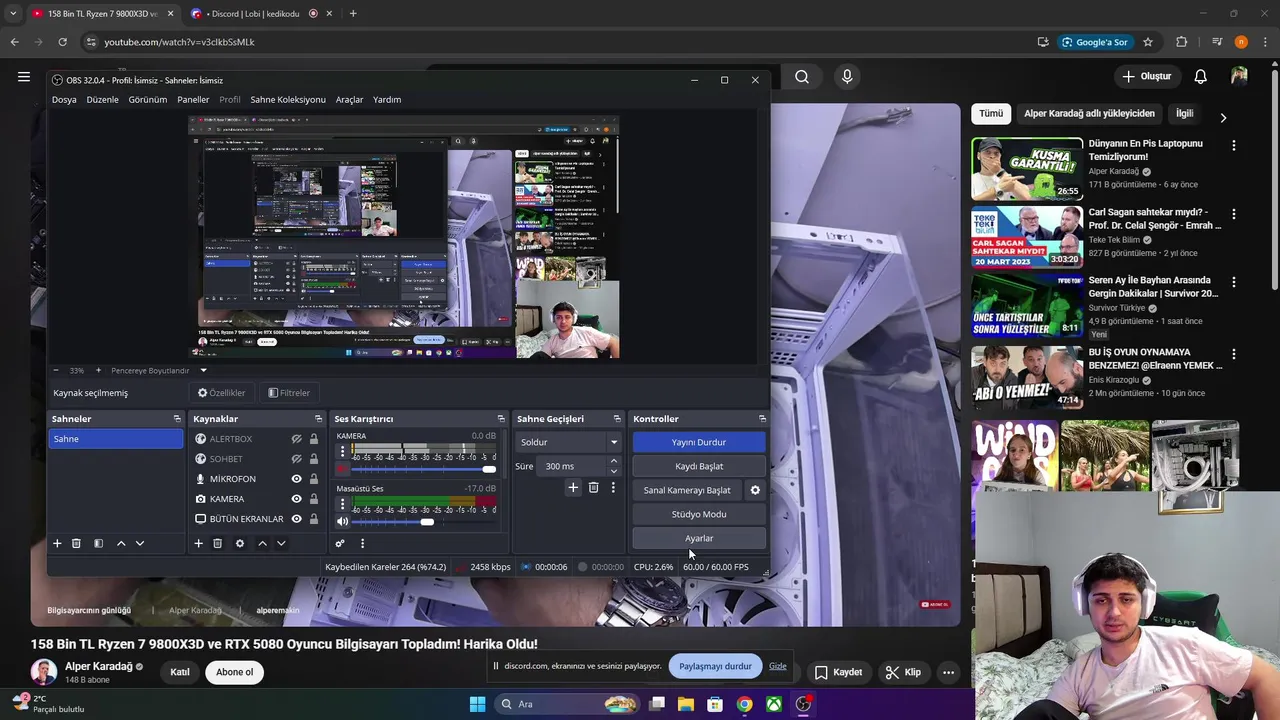Open source properties gear in Kaynaklar panel

point(239,543)
